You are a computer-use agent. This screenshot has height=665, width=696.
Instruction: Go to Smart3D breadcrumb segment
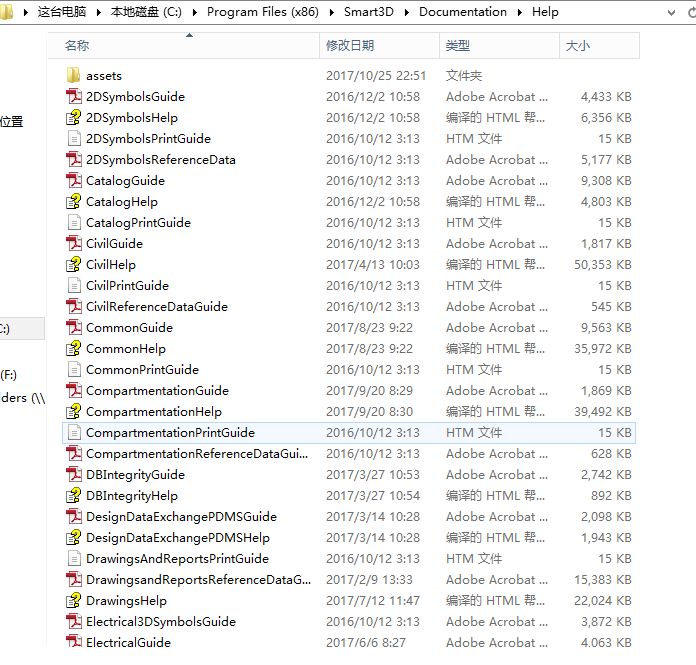[369, 12]
